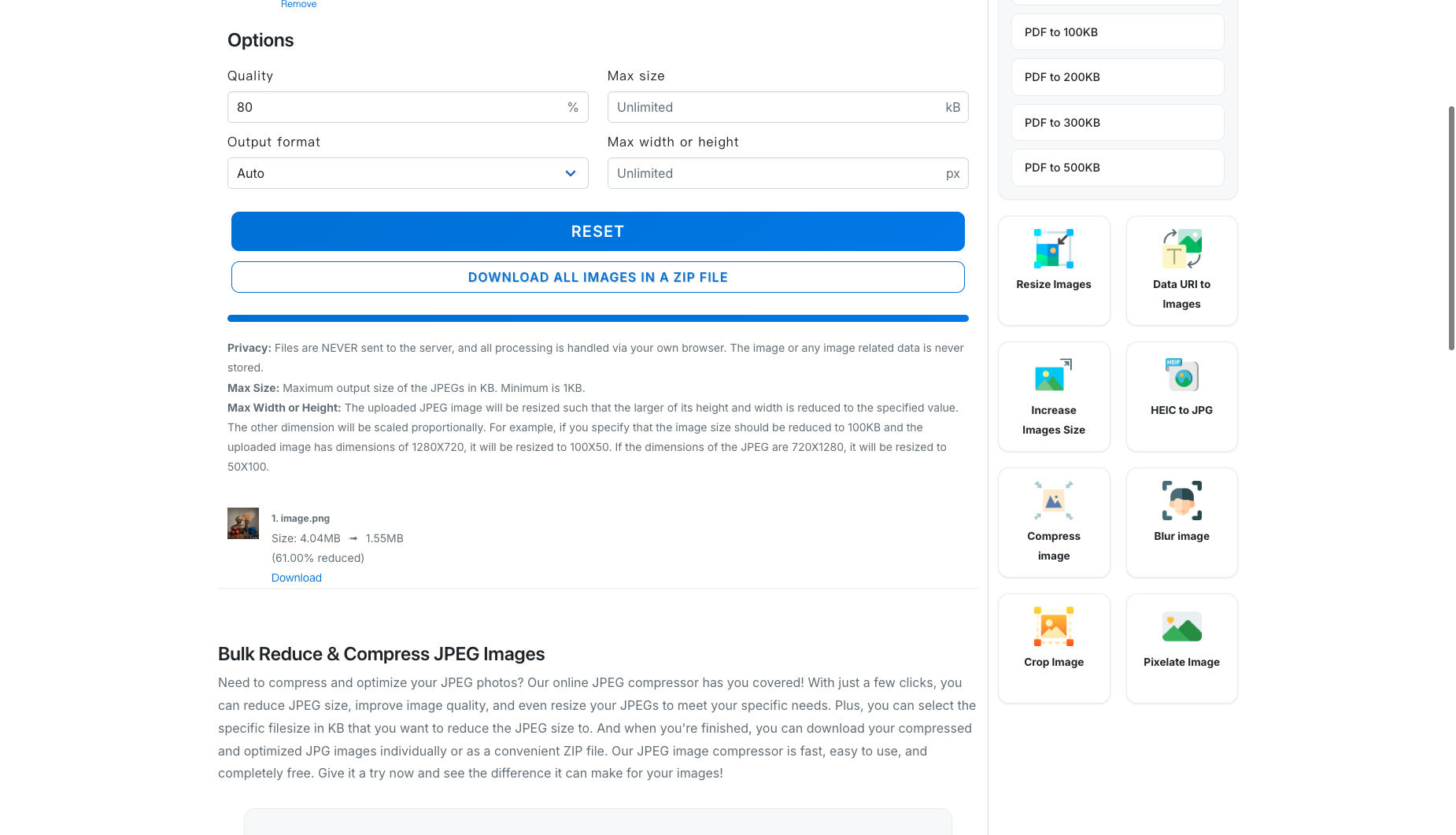
Task: Click the Options heading
Action: coord(261,40)
